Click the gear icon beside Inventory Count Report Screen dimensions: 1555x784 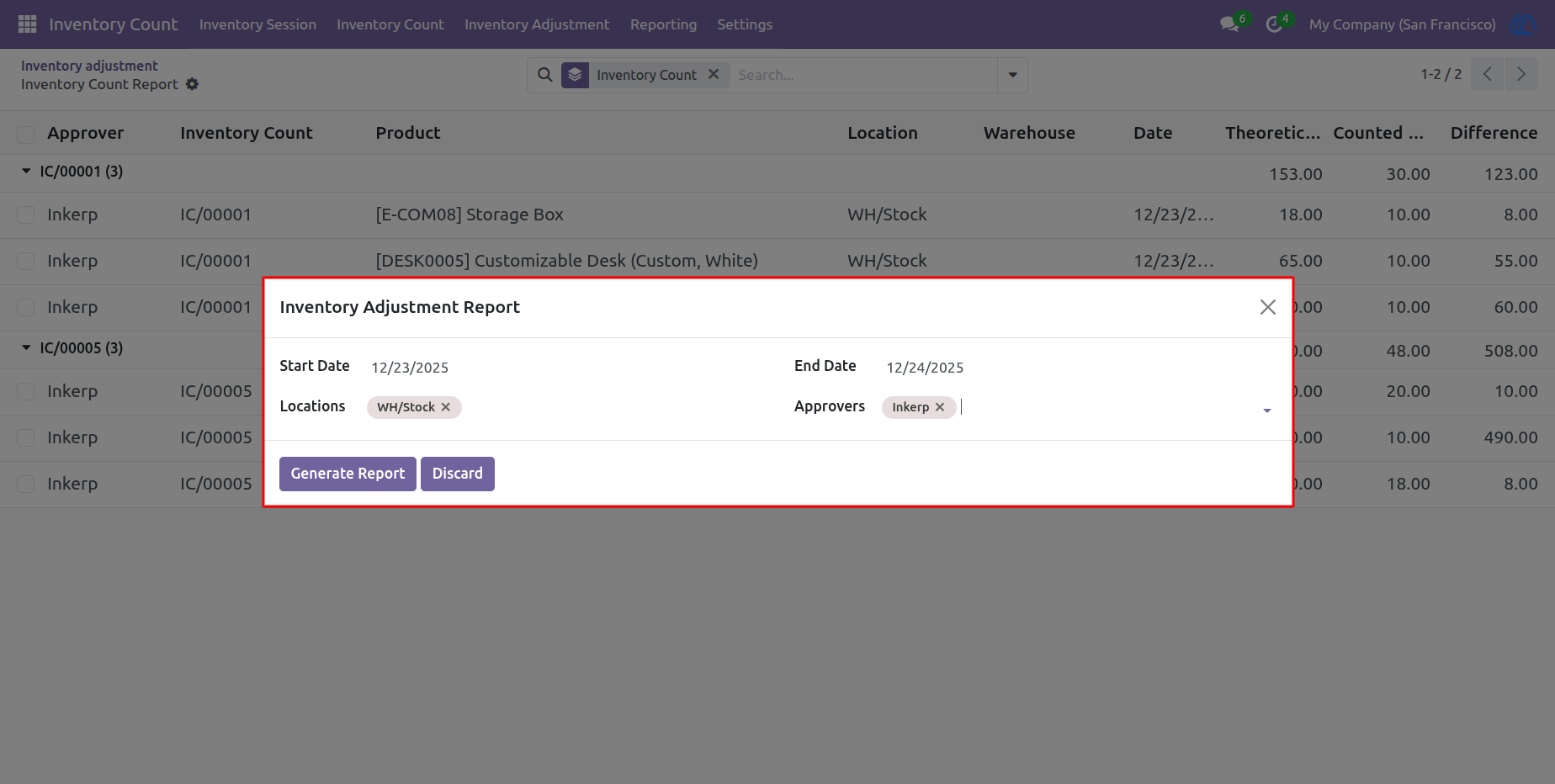pos(192,84)
